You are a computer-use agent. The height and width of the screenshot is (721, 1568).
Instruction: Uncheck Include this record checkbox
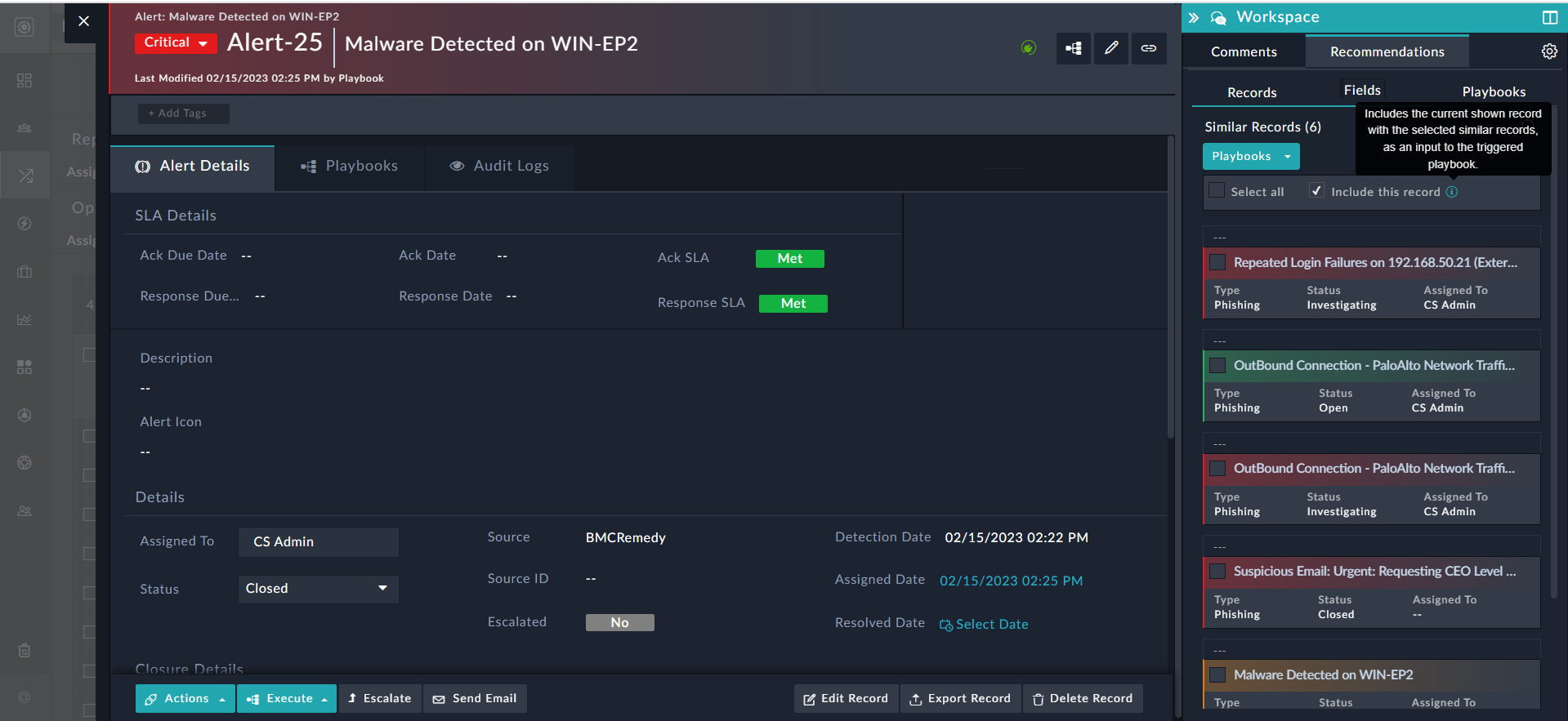pyautogui.click(x=1316, y=190)
